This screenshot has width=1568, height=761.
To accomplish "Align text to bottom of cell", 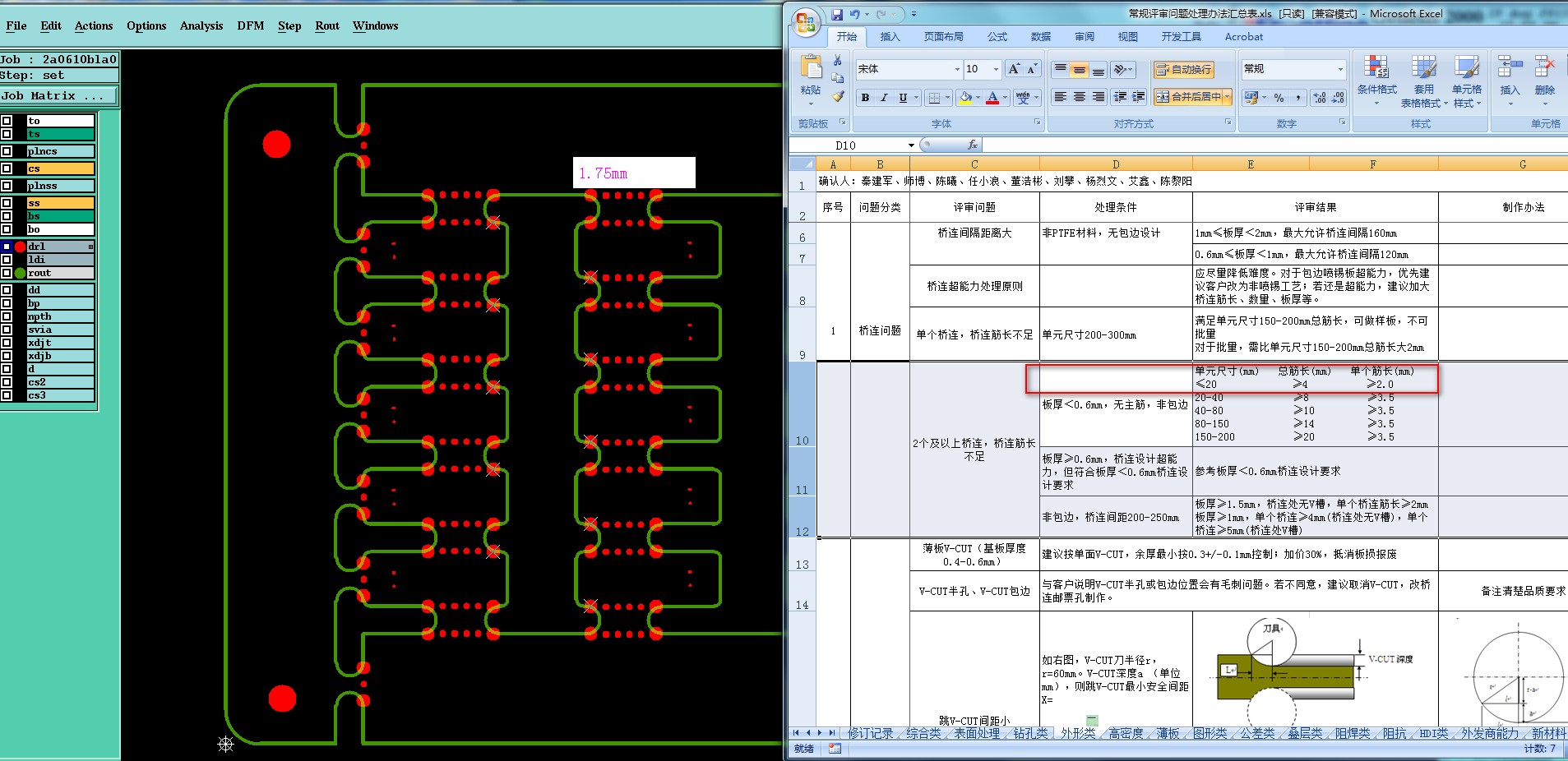I will [x=1099, y=69].
